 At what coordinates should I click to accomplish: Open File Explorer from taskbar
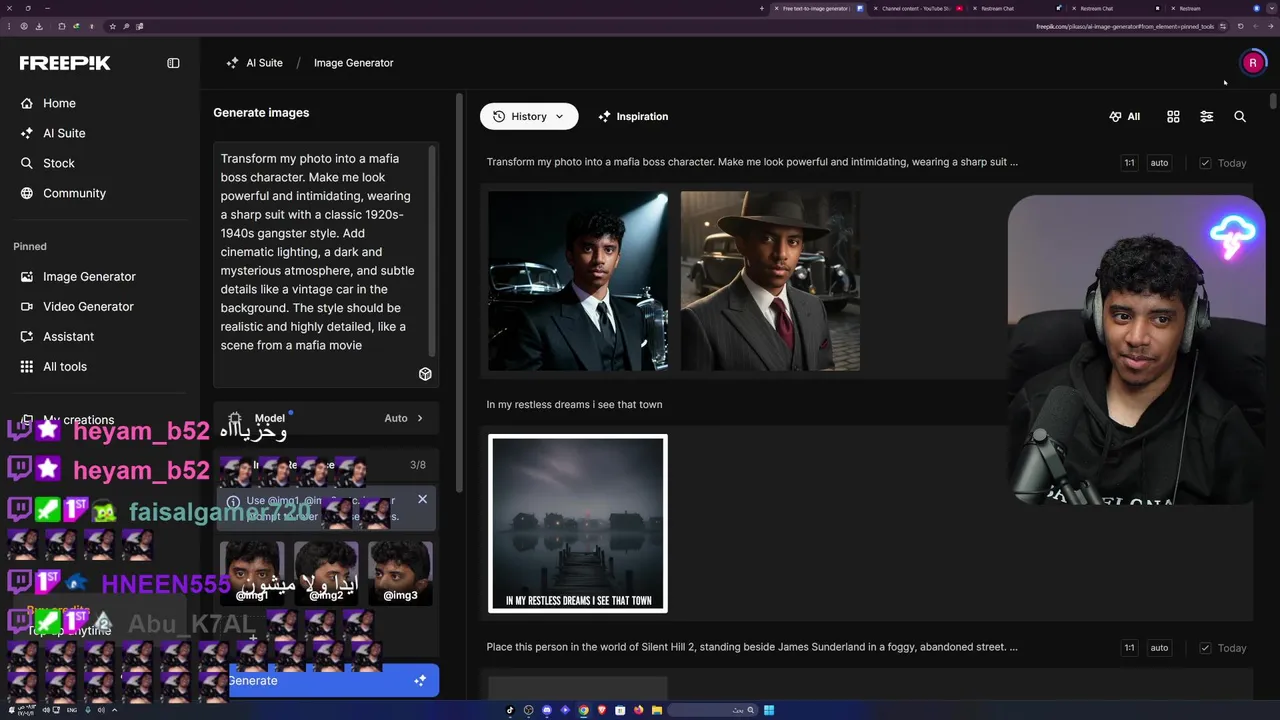pos(657,710)
